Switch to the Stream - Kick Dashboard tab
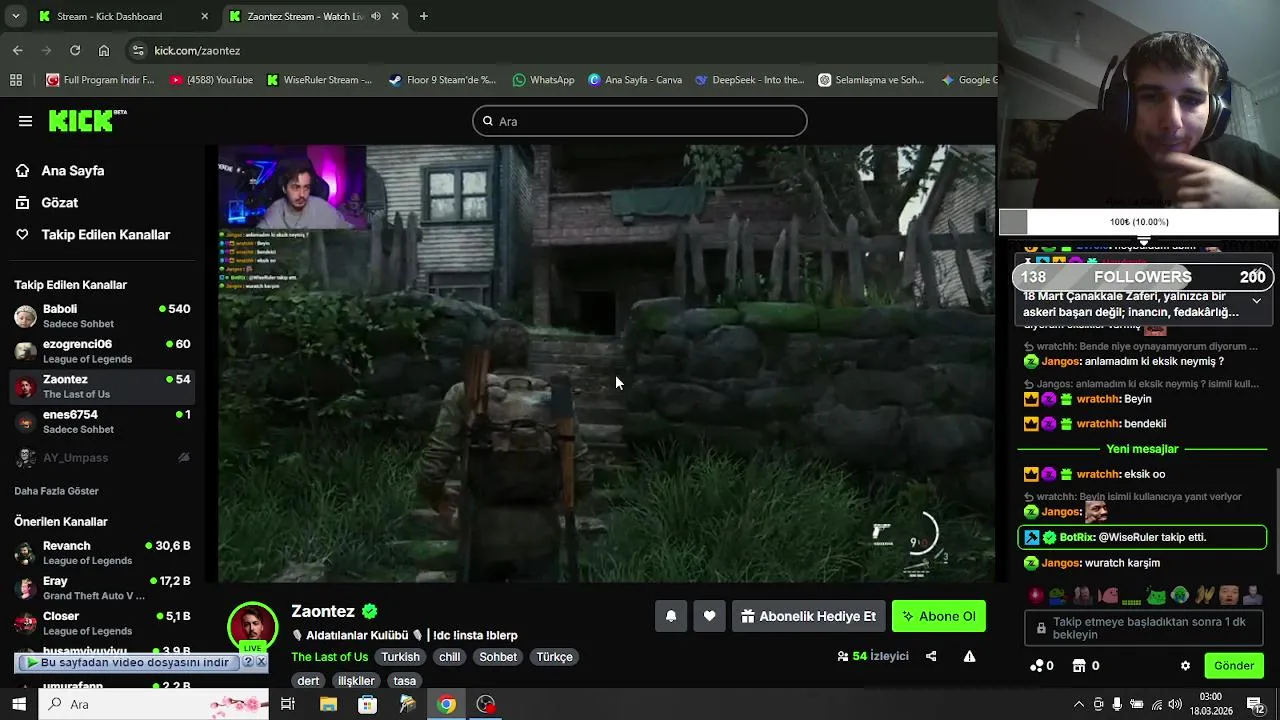This screenshot has height=720, width=1280. [x=109, y=16]
